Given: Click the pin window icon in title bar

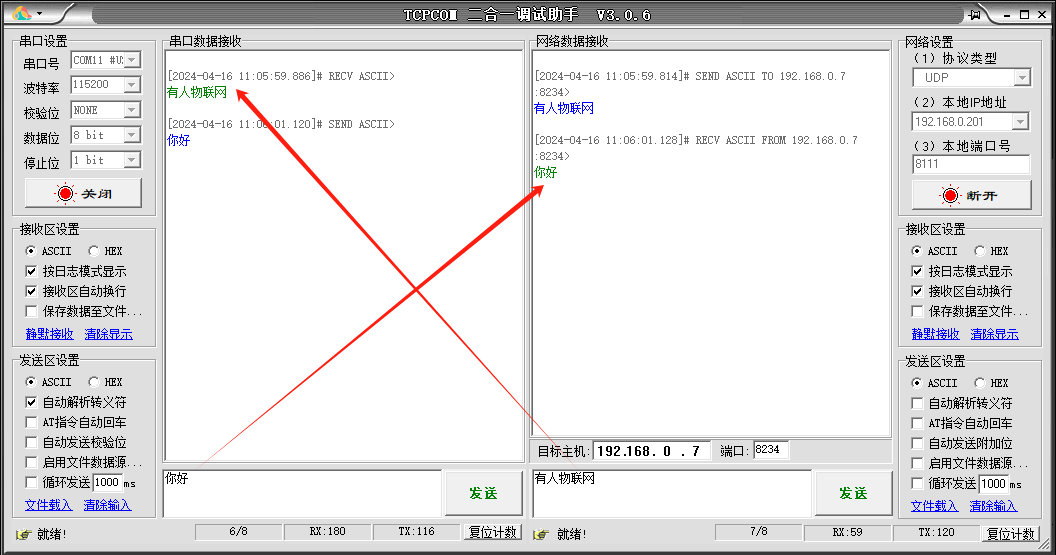Looking at the screenshot, I should click(975, 14).
